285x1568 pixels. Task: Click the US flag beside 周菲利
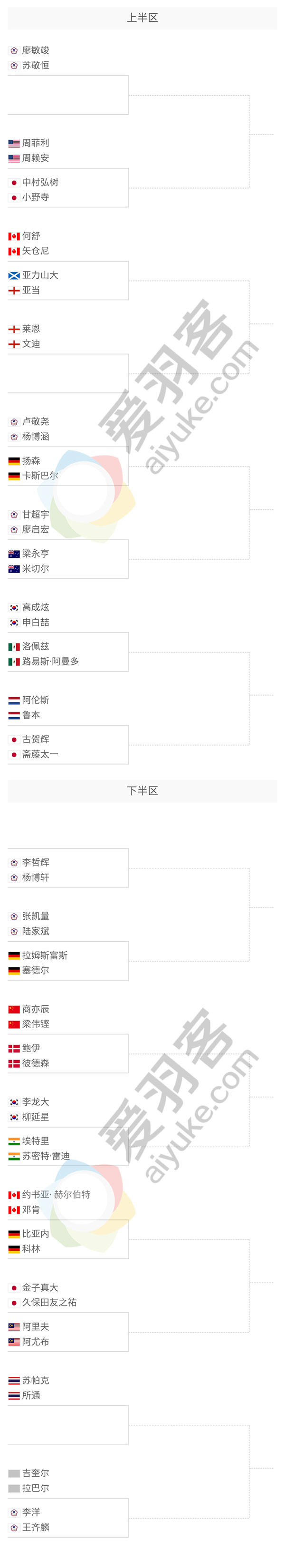[14, 144]
